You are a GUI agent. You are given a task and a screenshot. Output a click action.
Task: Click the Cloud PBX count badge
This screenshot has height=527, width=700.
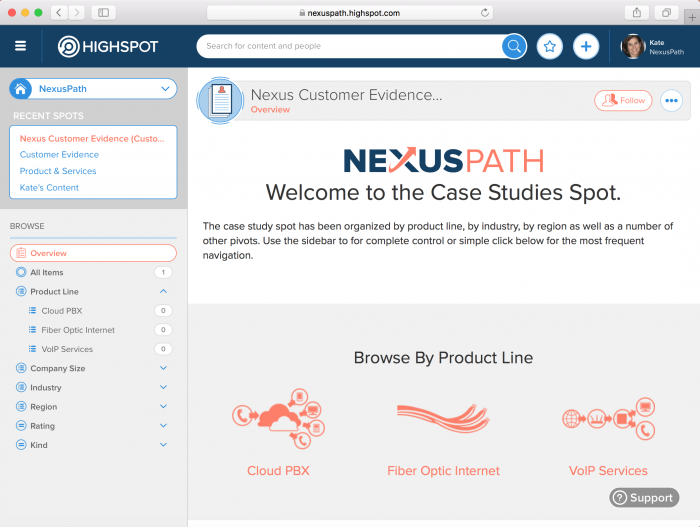[163, 310]
